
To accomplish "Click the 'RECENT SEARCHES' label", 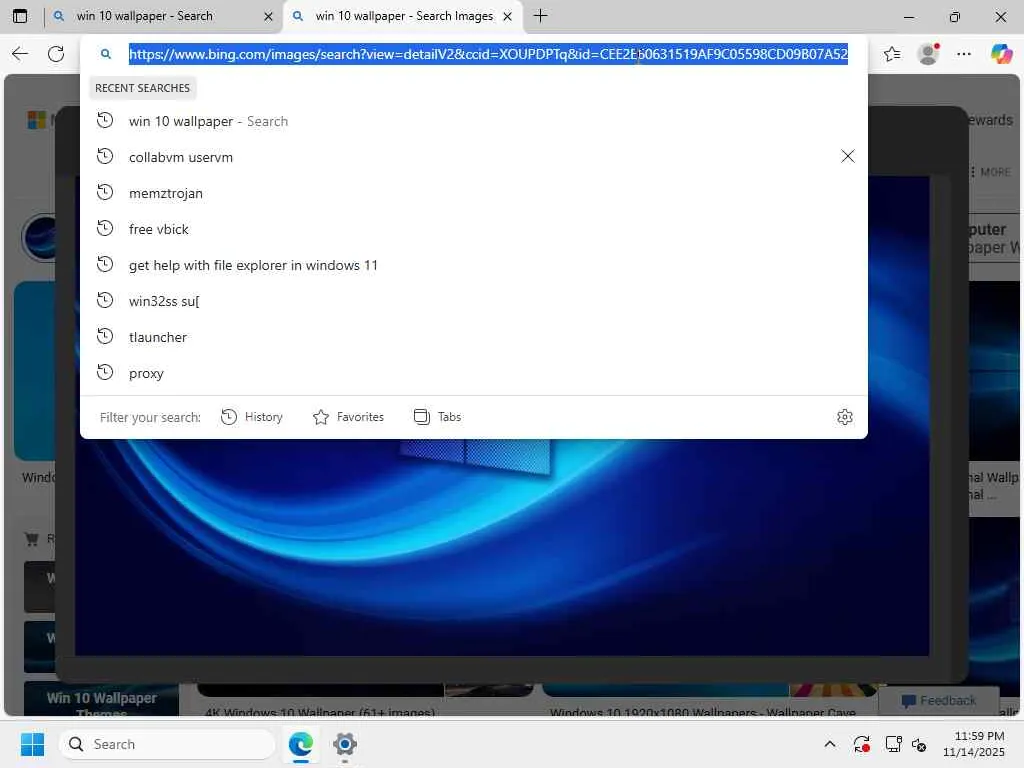I will 142,88.
